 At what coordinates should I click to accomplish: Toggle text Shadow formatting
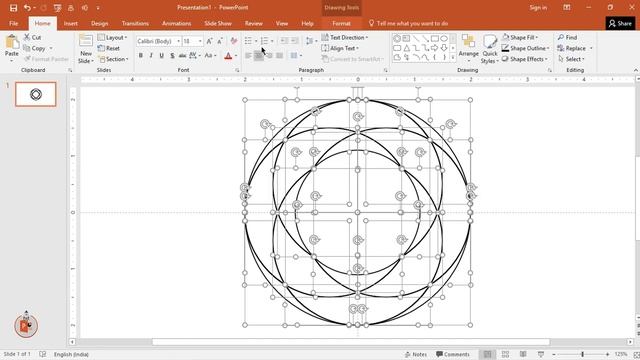click(172, 56)
